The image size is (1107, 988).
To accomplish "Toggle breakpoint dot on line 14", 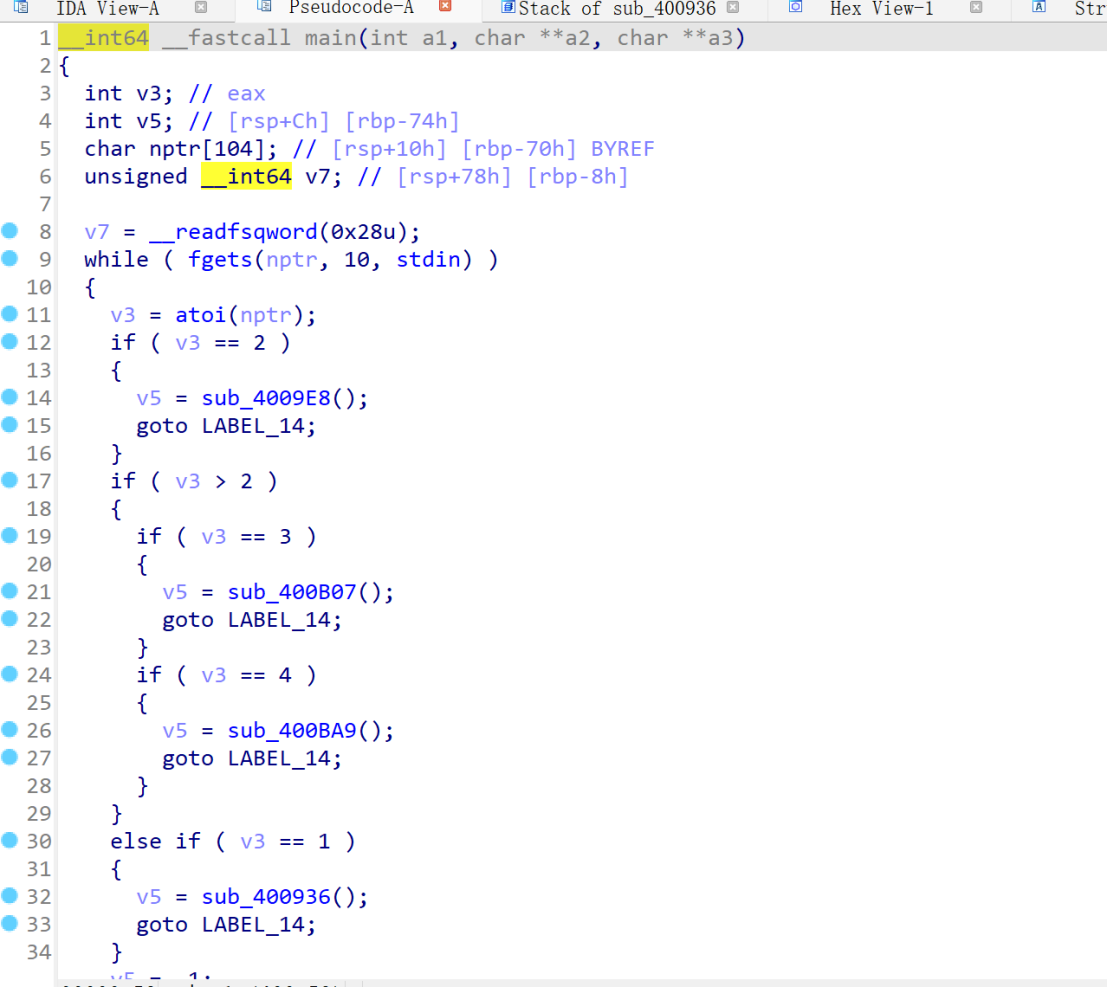I will click(x=10, y=397).
